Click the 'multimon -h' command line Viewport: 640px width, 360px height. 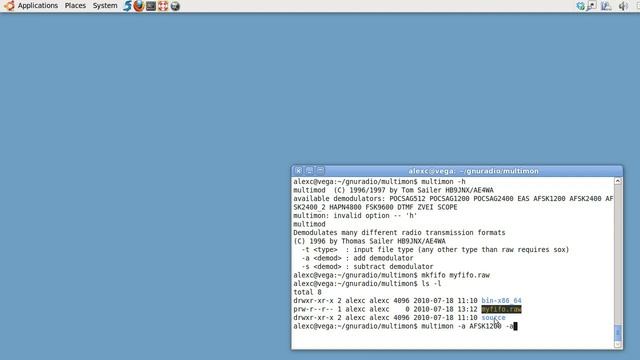point(379,182)
